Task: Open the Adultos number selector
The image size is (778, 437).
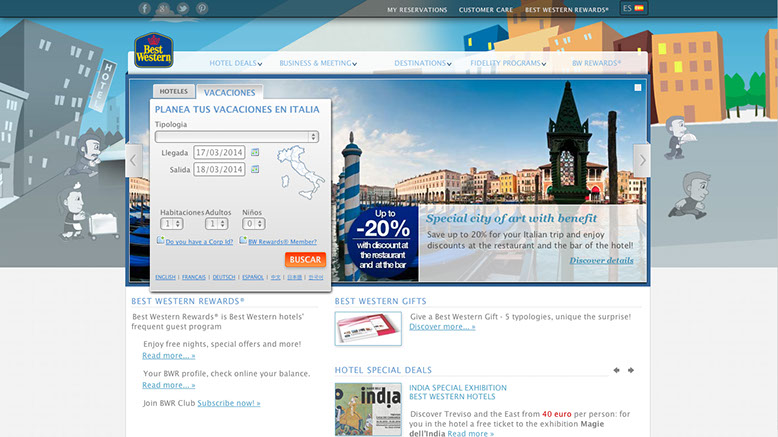Action: (x=216, y=224)
